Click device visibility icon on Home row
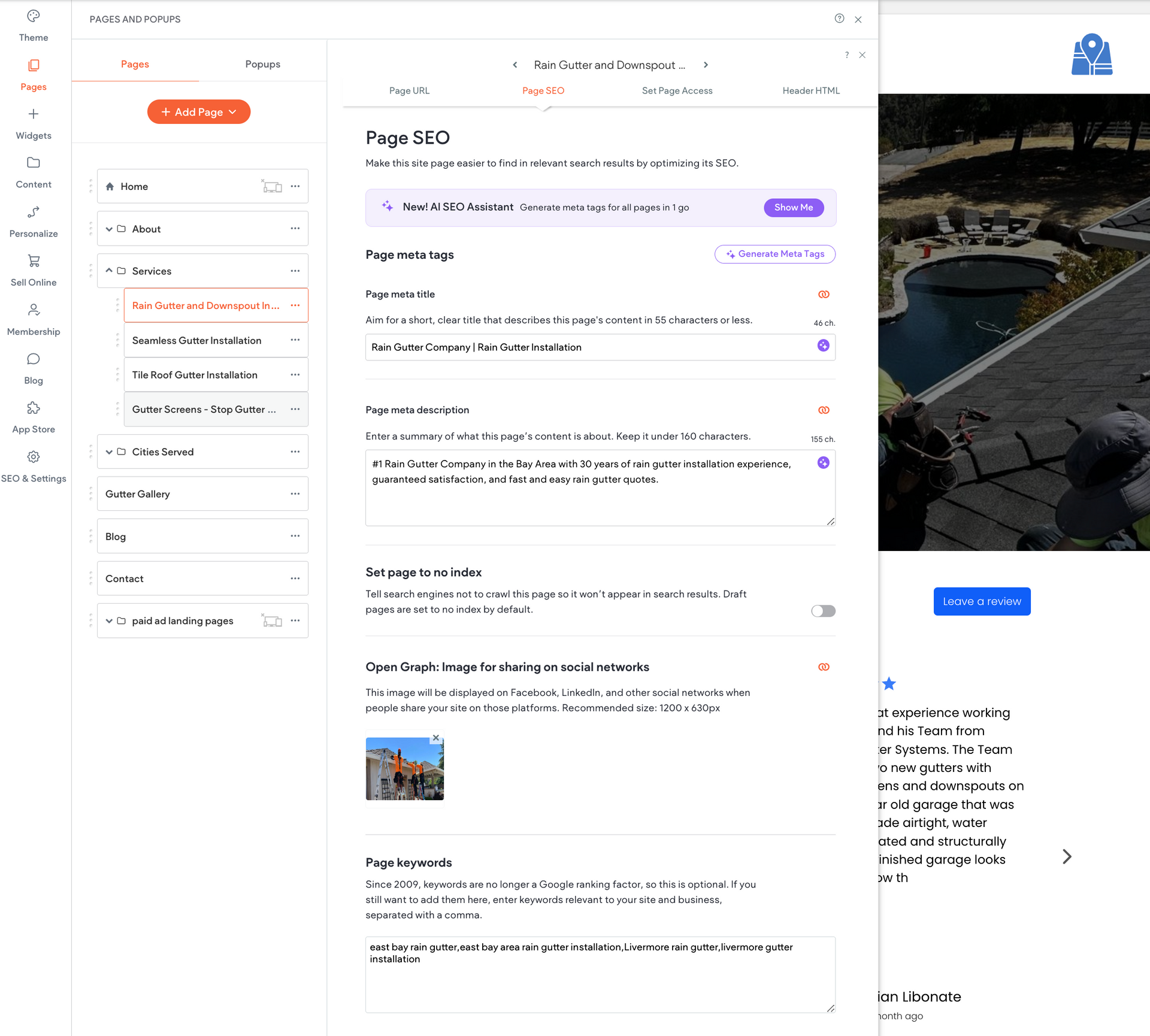The image size is (1150, 1036). coord(272,186)
